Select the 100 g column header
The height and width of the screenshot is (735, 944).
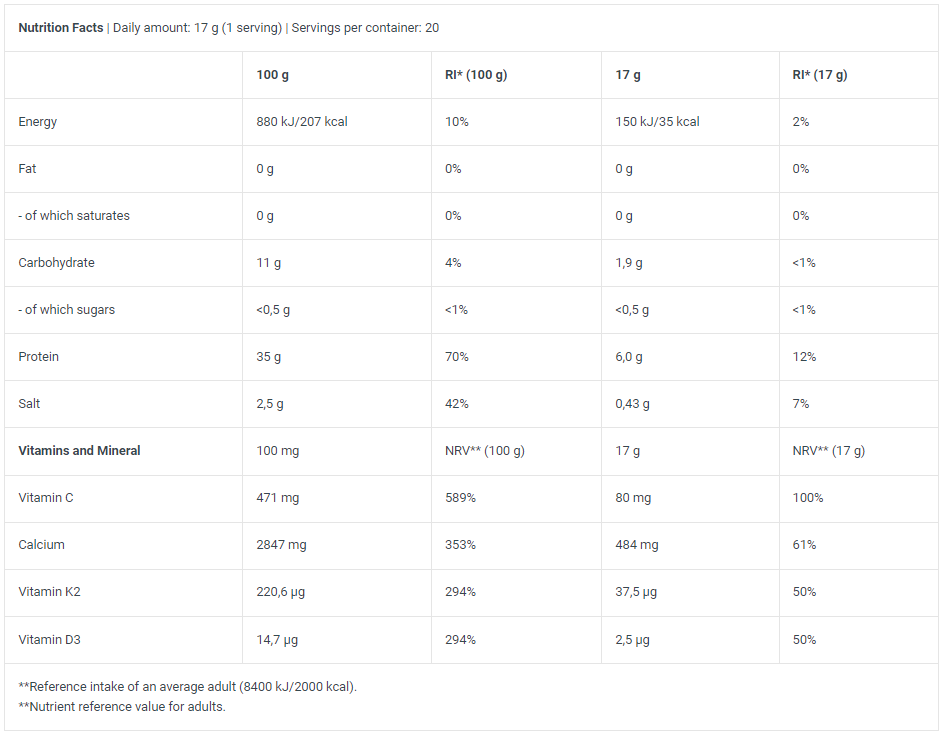click(272, 75)
